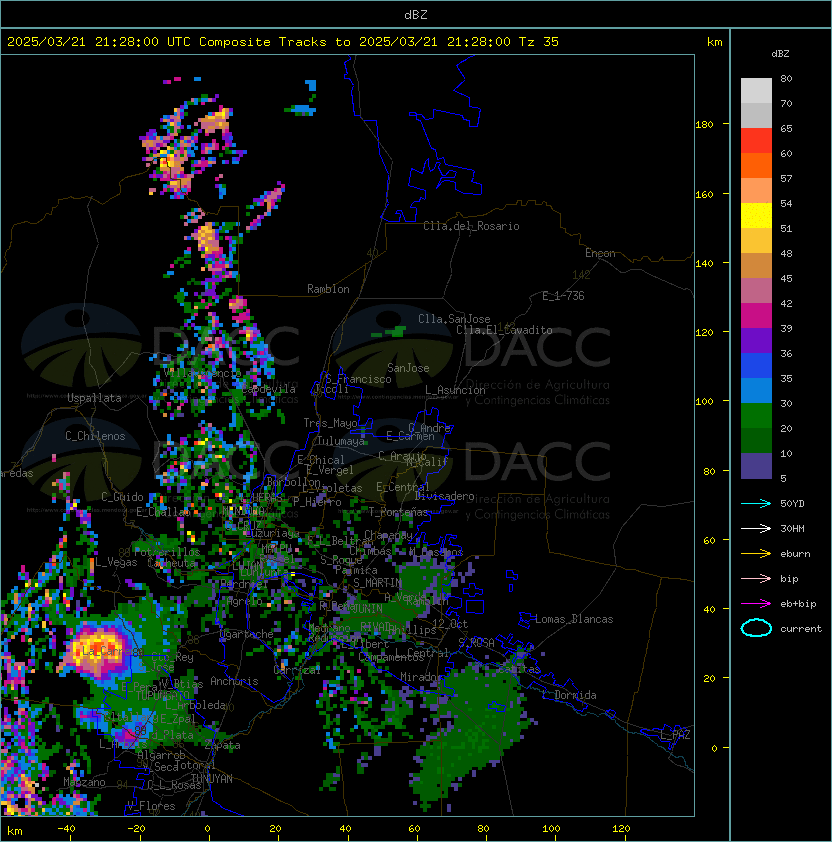832x842 pixels.
Task: Select the red swatch between 65 and 60
Action: point(756,141)
